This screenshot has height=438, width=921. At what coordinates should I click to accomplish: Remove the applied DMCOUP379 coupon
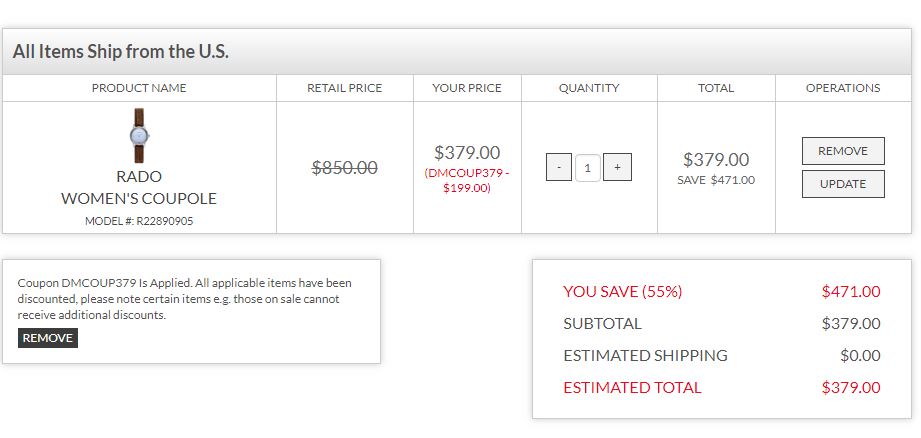click(x=48, y=338)
